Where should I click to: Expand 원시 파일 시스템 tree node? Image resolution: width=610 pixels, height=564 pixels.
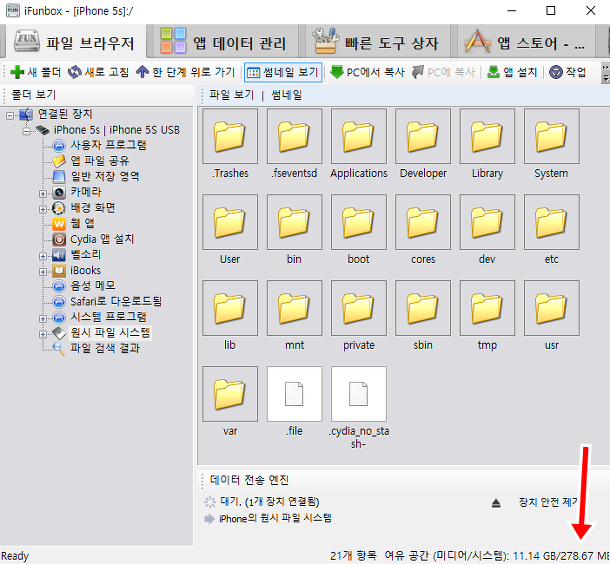point(43,334)
